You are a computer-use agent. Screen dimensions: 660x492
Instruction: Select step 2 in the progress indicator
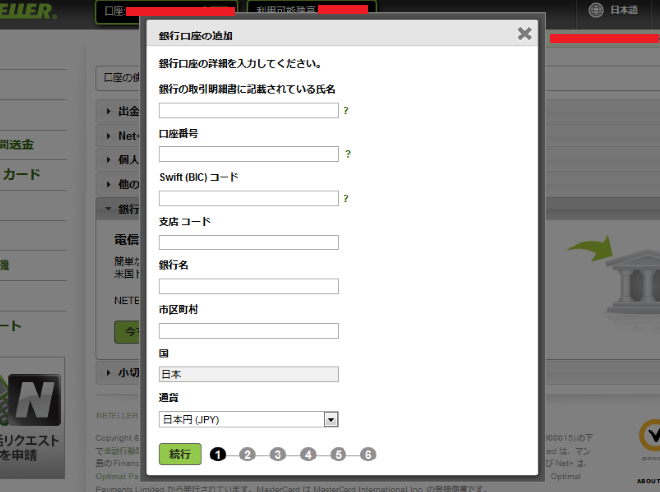click(x=248, y=455)
